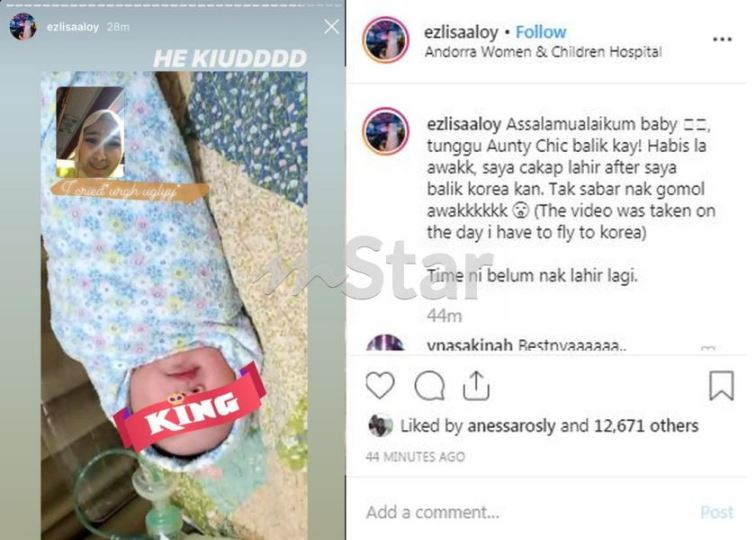Share the post with the upload arrow icon
Image resolution: width=755 pixels, height=540 pixels.
click(476, 385)
